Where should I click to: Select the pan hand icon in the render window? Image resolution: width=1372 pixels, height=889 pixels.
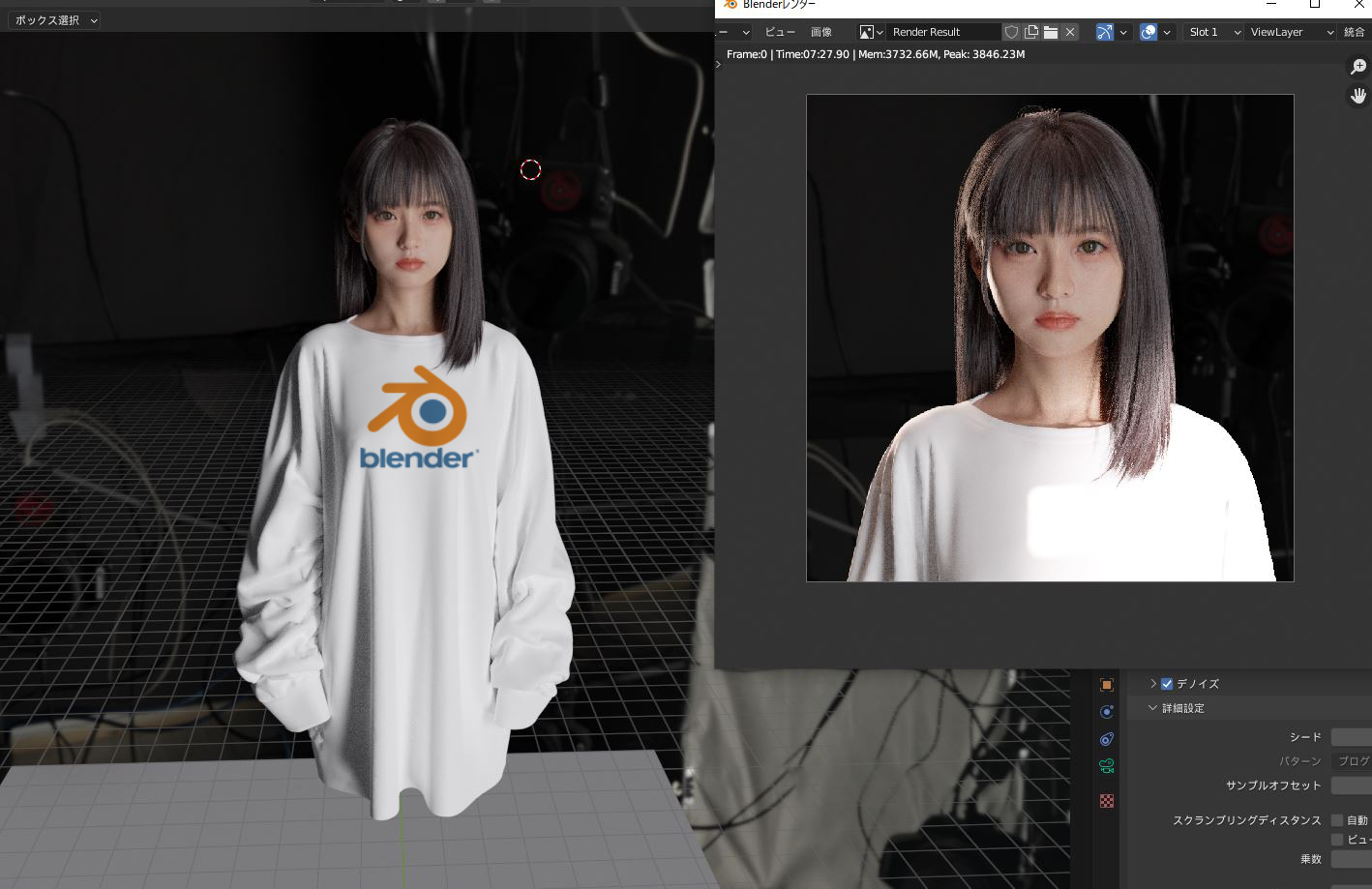[x=1357, y=95]
